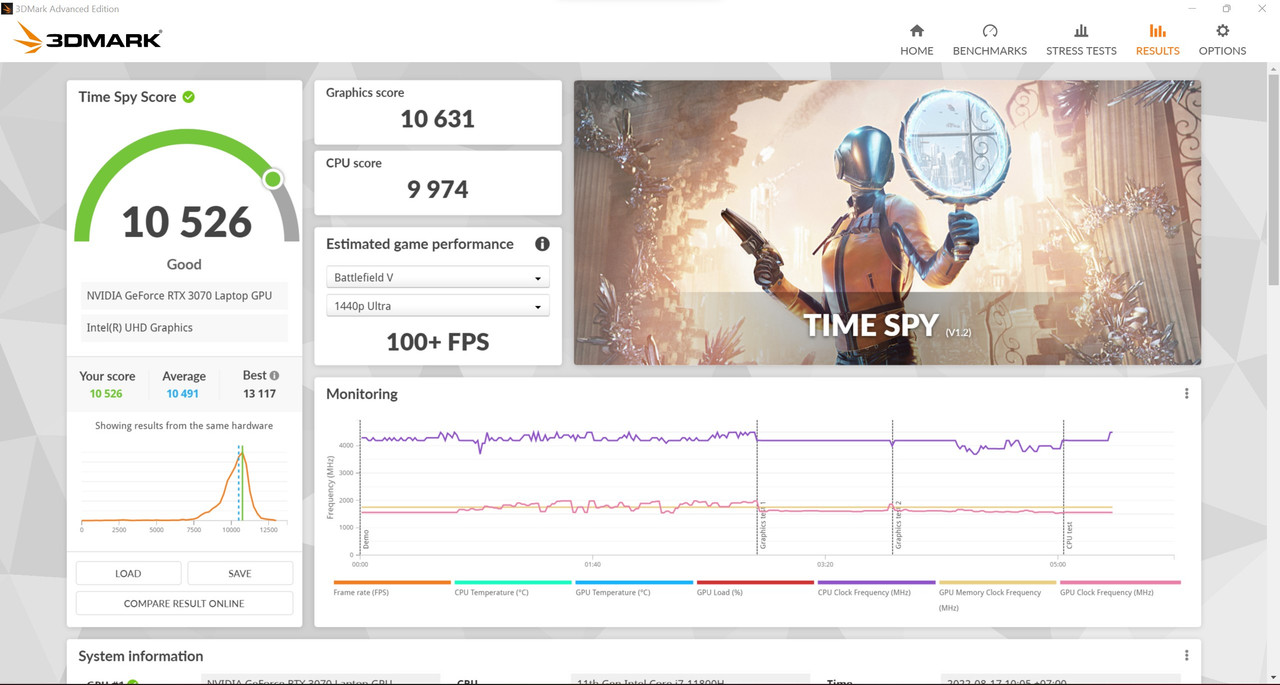The height and width of the screenshot is (685, 1280).
Task: Open the Estimated game performance info icon
Action: coord(542,244)
